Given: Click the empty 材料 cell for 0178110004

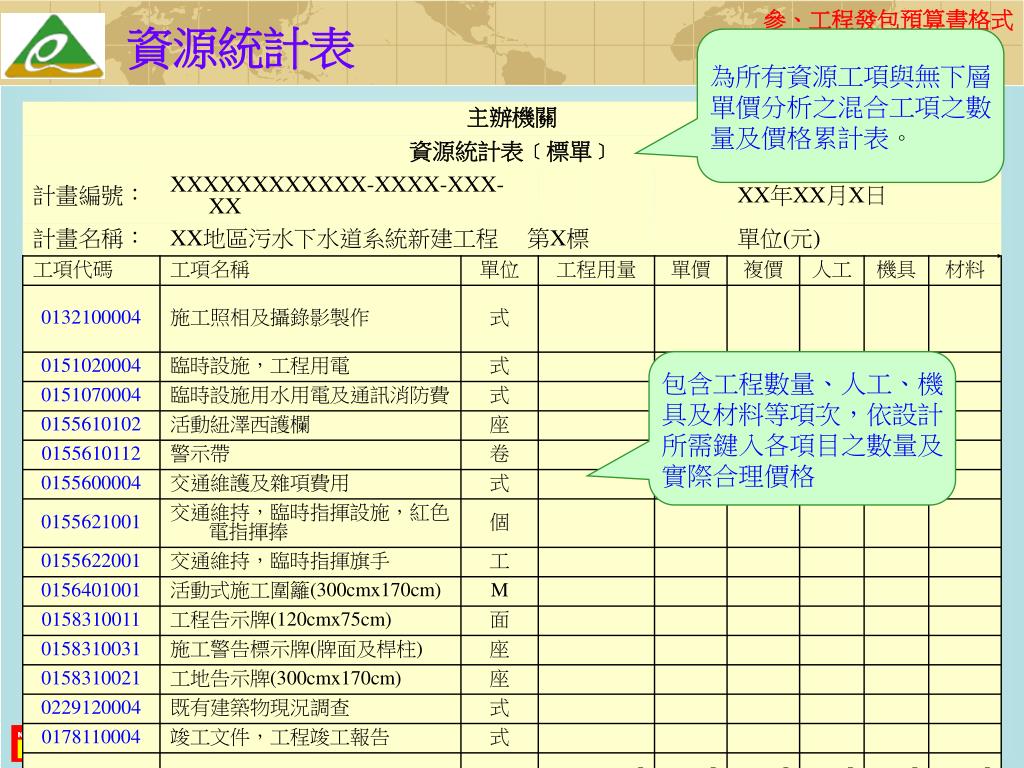Looking at the screenshot, I should point(965,738).
